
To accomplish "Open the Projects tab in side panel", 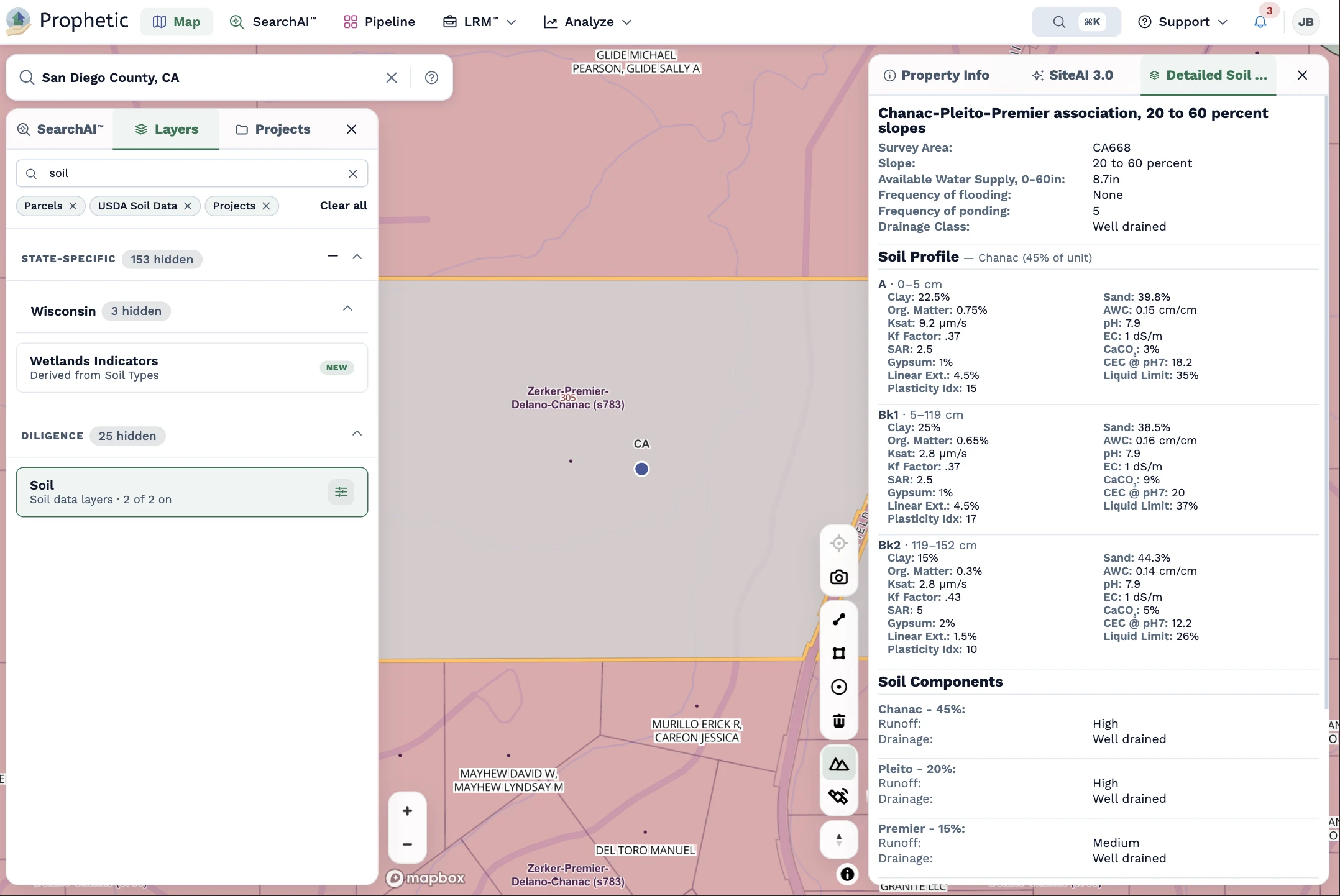I will coord(273,129).
